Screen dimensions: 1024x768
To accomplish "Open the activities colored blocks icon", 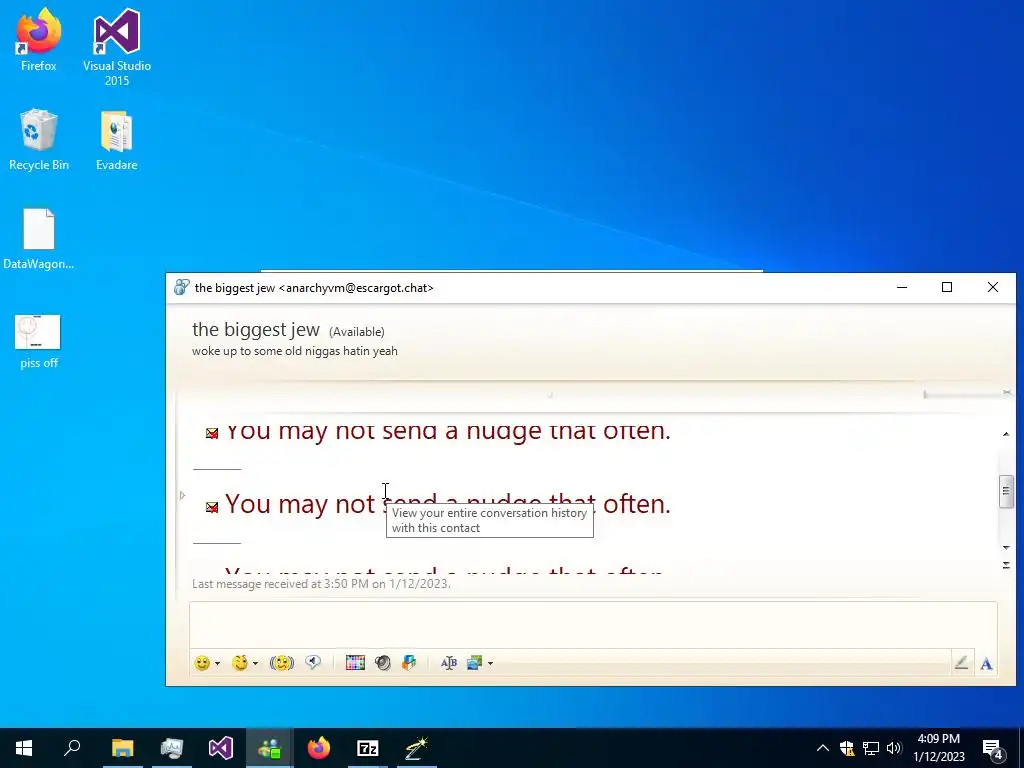I will pos(409,663).
